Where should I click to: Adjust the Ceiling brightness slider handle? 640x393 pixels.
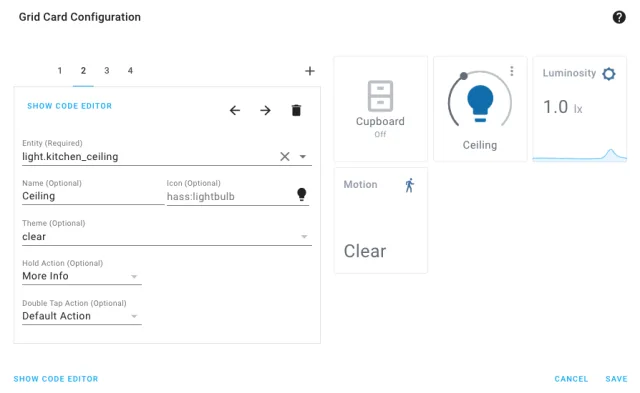coord(463,76)
